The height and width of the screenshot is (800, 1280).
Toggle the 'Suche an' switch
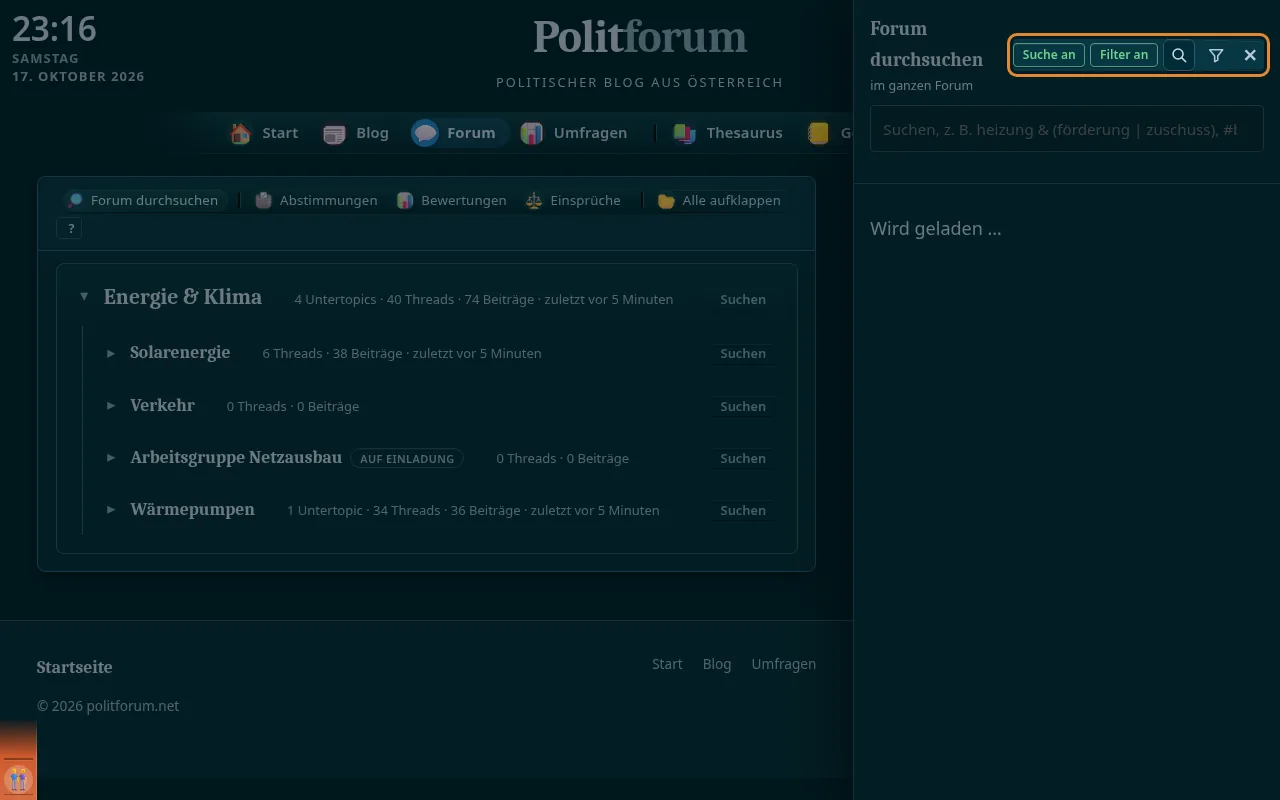coord(1049,55)
